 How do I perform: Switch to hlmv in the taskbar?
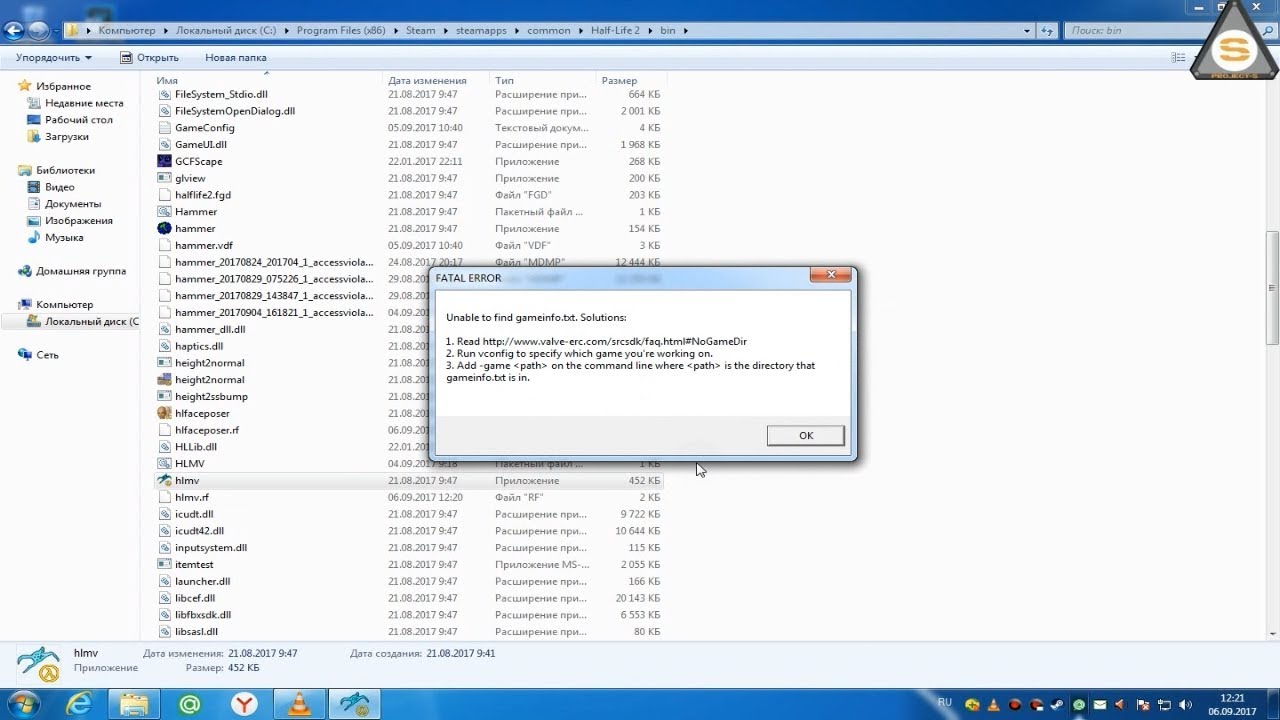click(x=354, y=705)
